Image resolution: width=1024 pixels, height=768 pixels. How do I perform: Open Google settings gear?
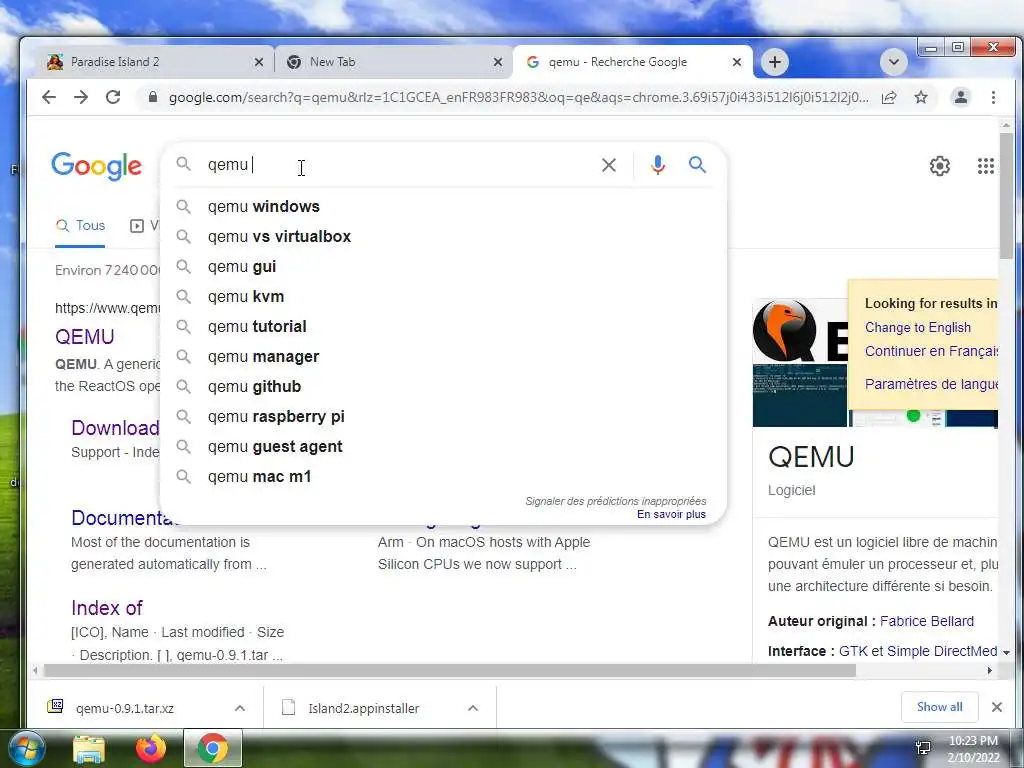click(940, 166)
